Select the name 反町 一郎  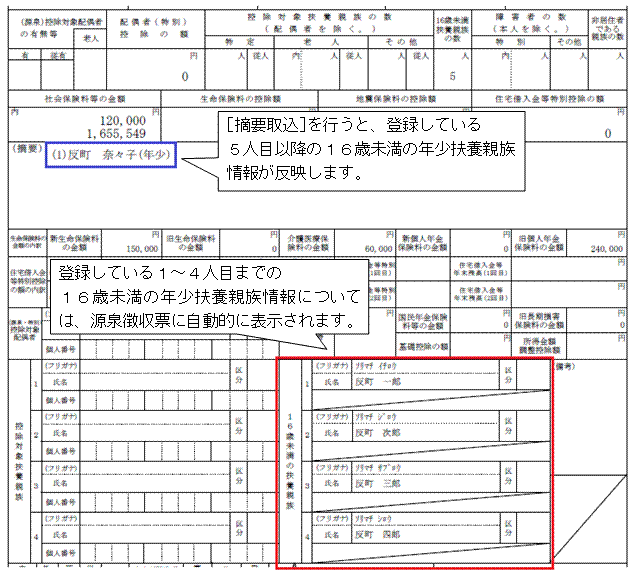(x=378, y=382)
